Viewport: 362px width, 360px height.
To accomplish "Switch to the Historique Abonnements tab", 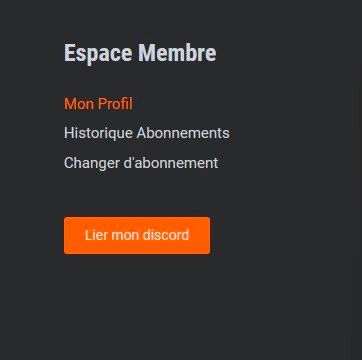I will click(147, 133).
